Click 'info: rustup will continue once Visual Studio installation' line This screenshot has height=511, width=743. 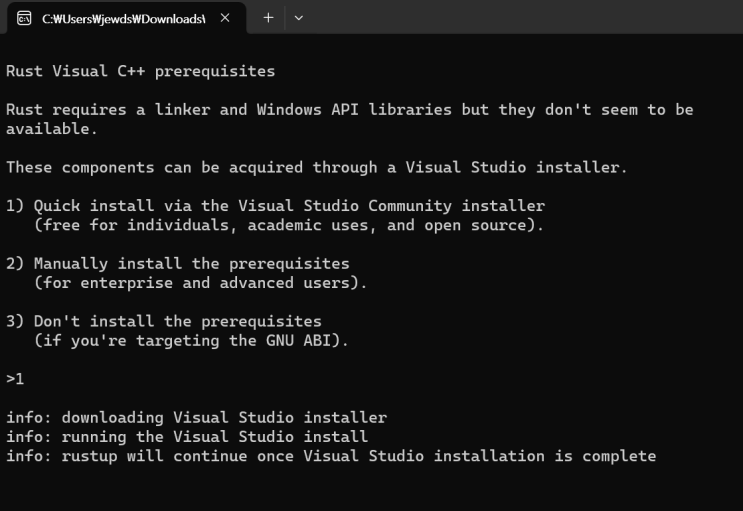pos(331,456)
